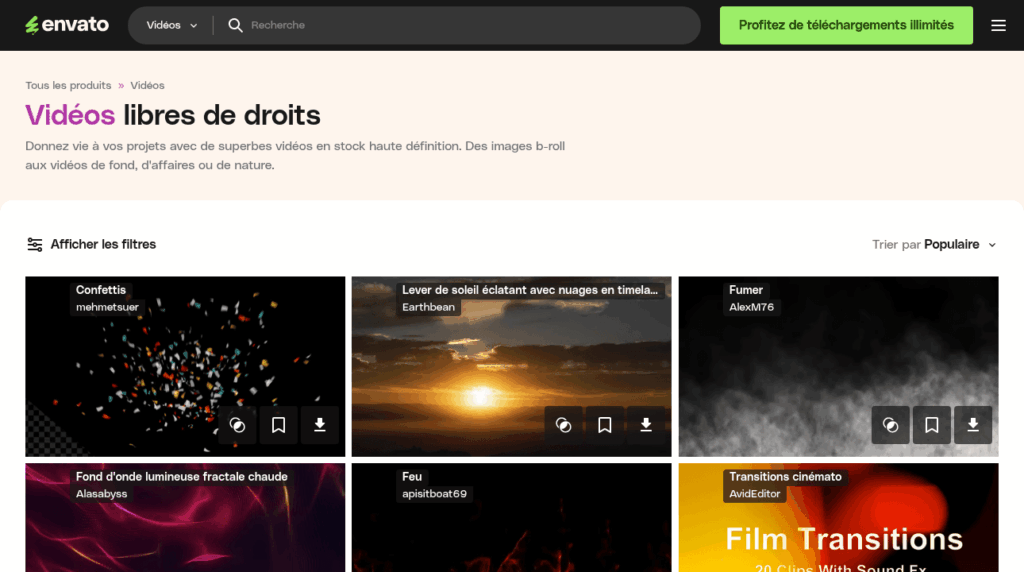Download the Confettis video
Viewport: 1024px width, 572px height.
[320, 425]
